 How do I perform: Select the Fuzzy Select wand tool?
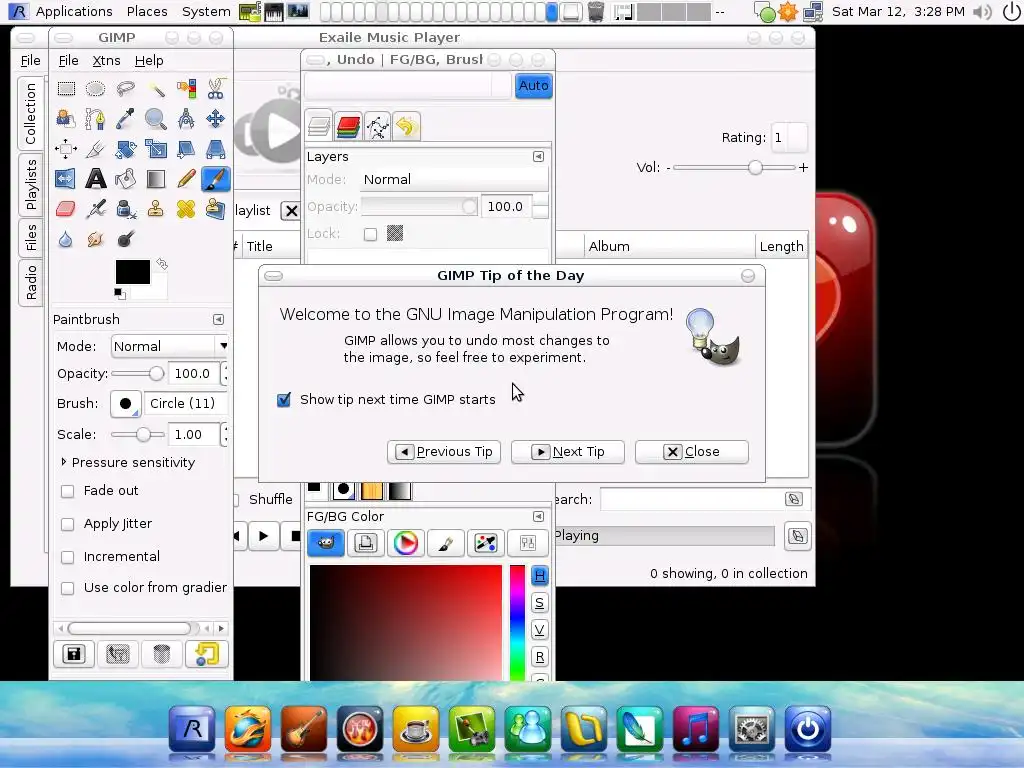155,88
